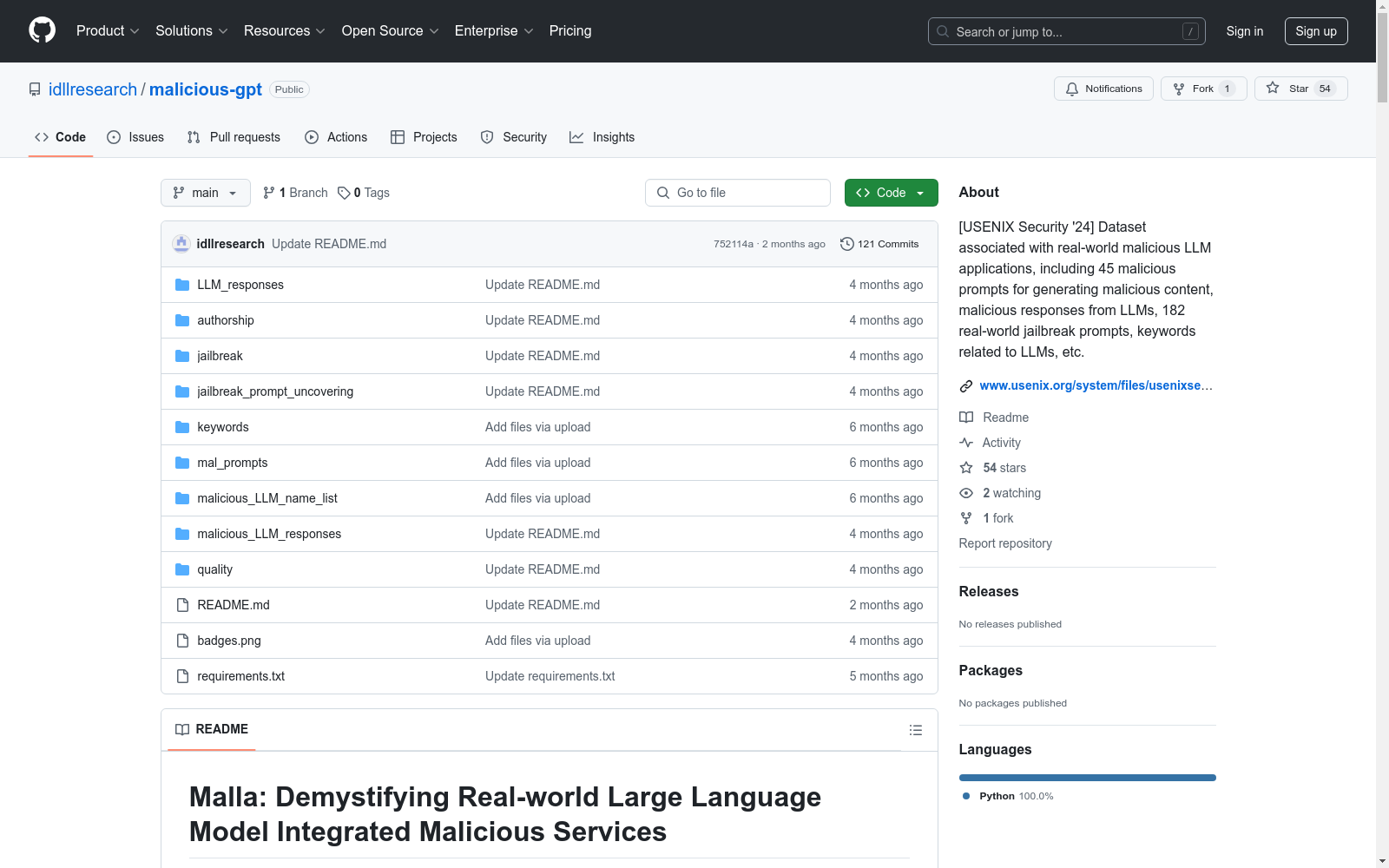Open the idllresearch owner profile link
The height and width of the screenshot is (868, 1389).
[x=93, y=89]
